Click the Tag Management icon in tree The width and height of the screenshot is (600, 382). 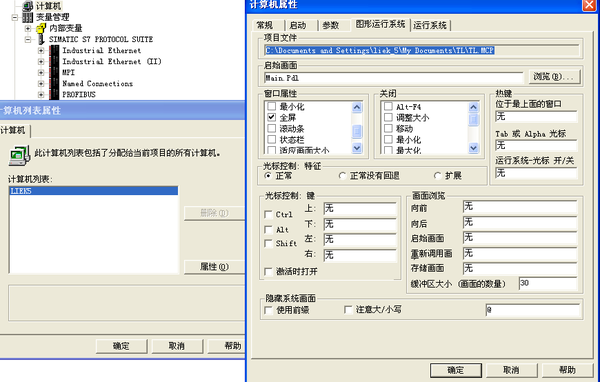tap(28, 17)
